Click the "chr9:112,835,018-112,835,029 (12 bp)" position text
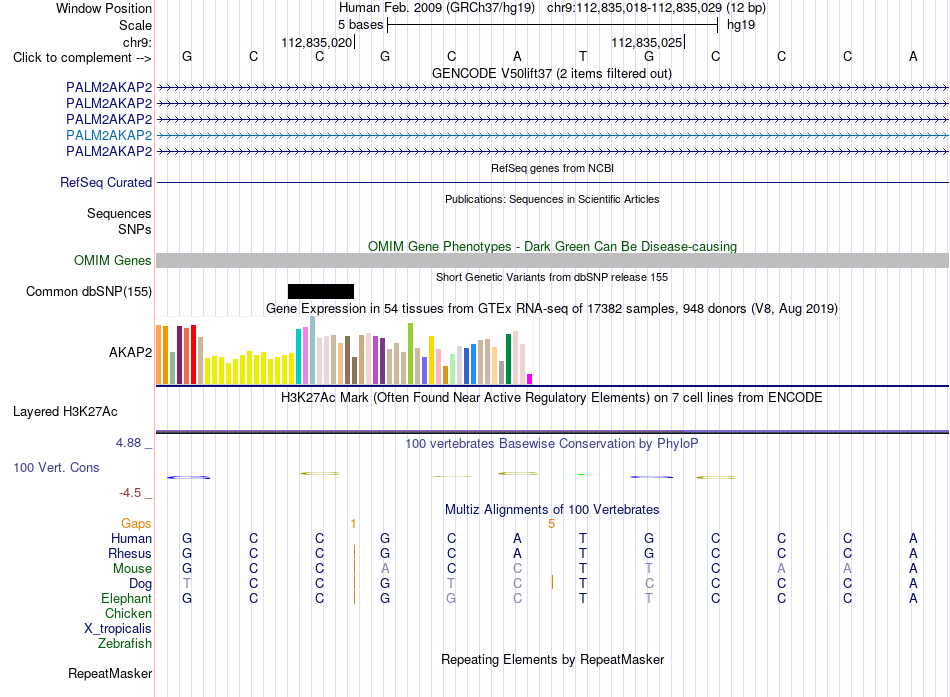 pos(656,8)
